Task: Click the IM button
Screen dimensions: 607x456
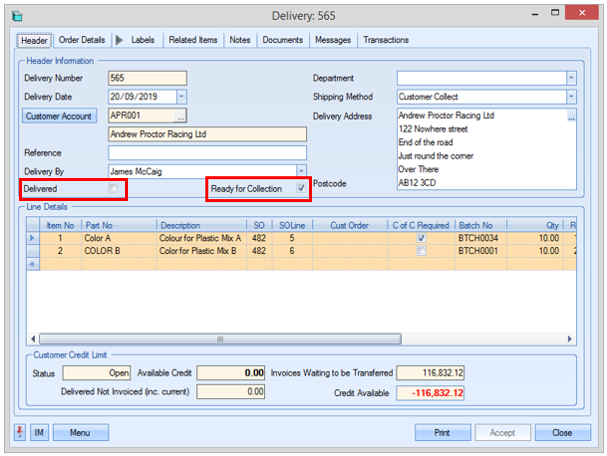Action: [40, 433]
